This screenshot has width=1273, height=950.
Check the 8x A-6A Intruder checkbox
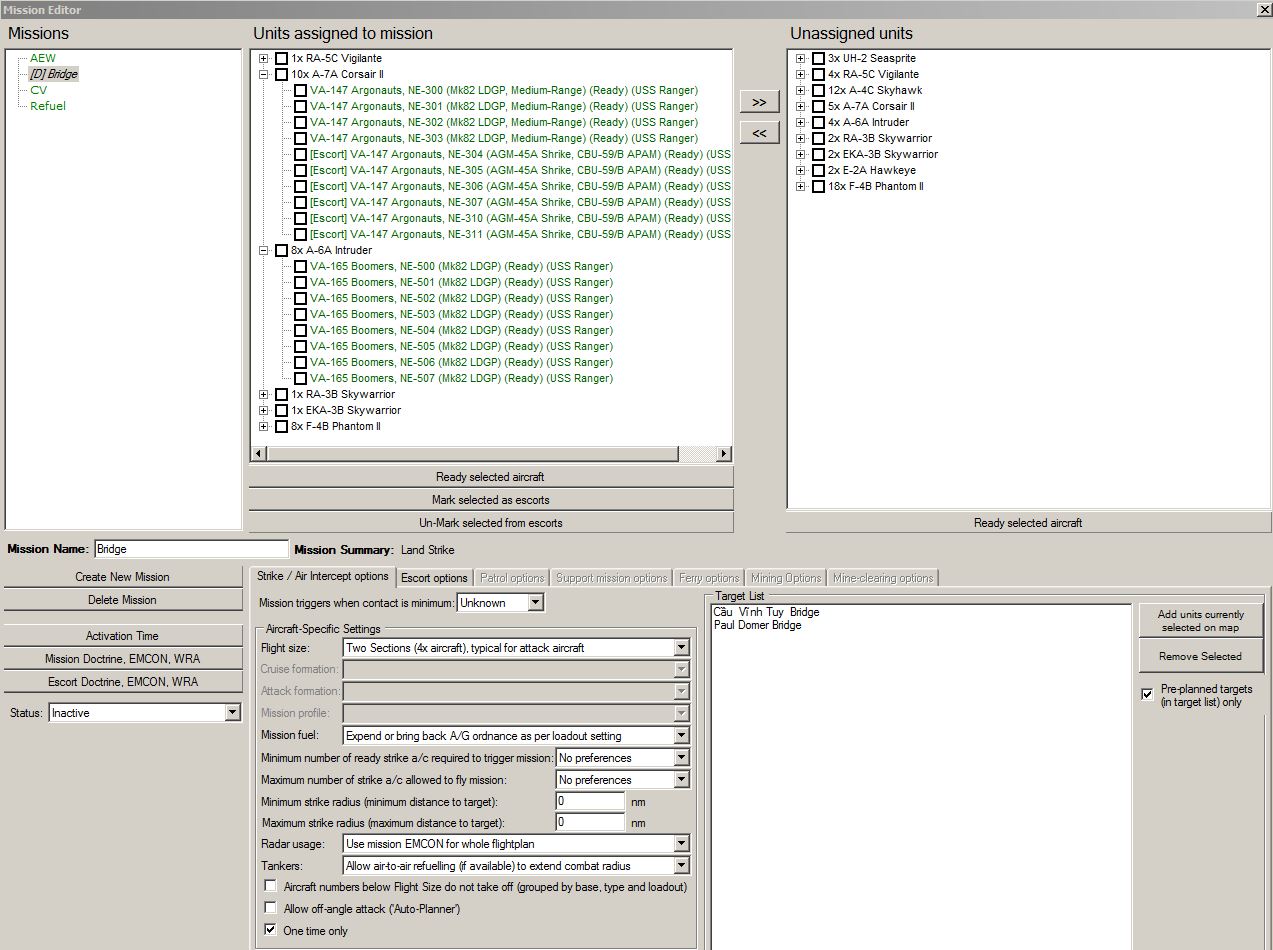point(281,250)
